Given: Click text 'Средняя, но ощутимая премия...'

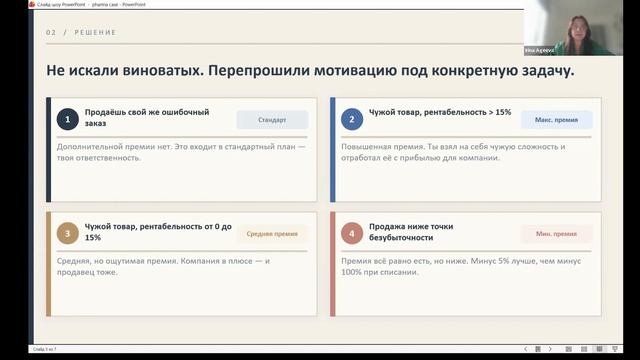Looking at the screenshot, I should (163, 266).
